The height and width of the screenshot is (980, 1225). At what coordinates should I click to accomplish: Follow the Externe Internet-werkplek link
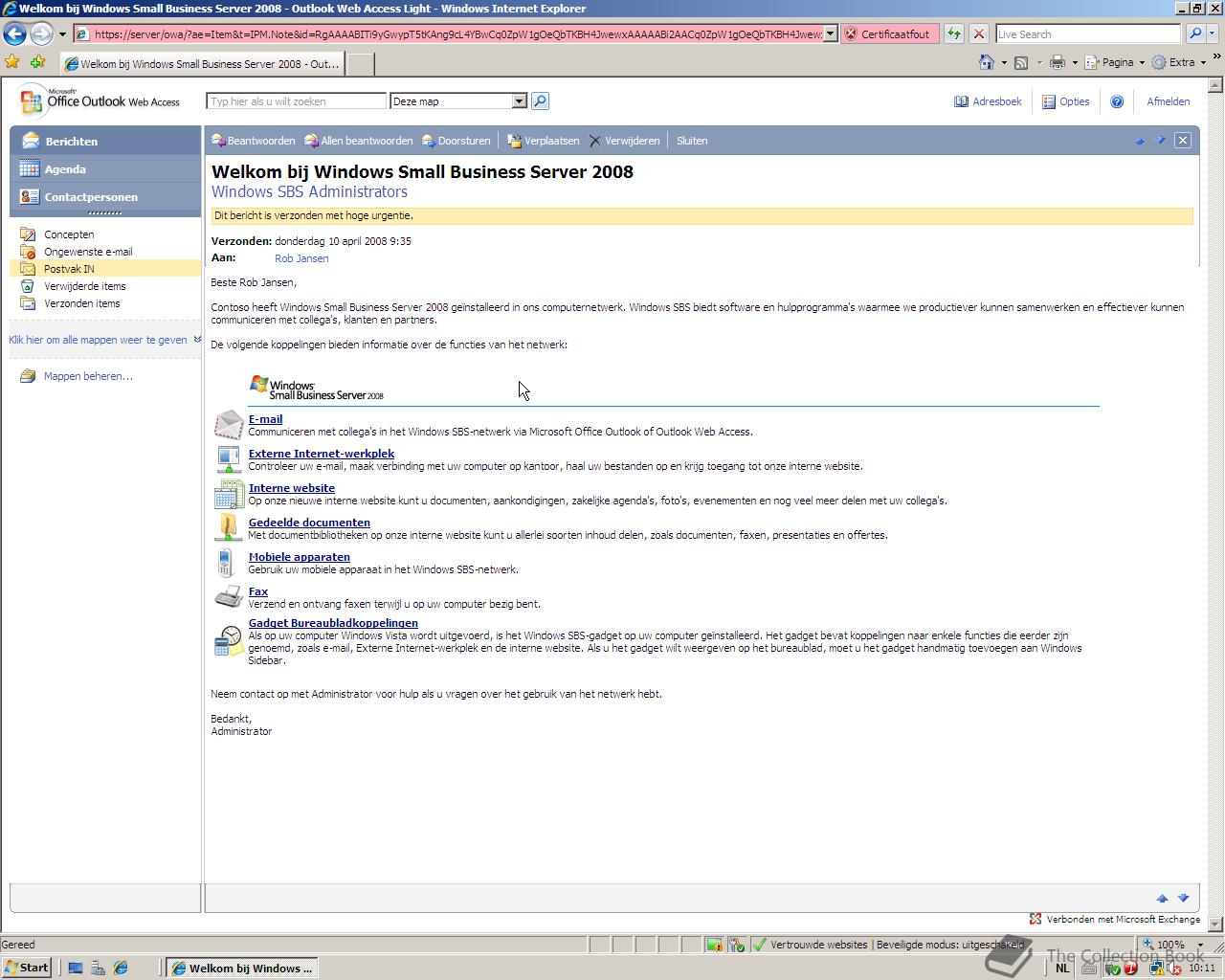click(322, 454)
